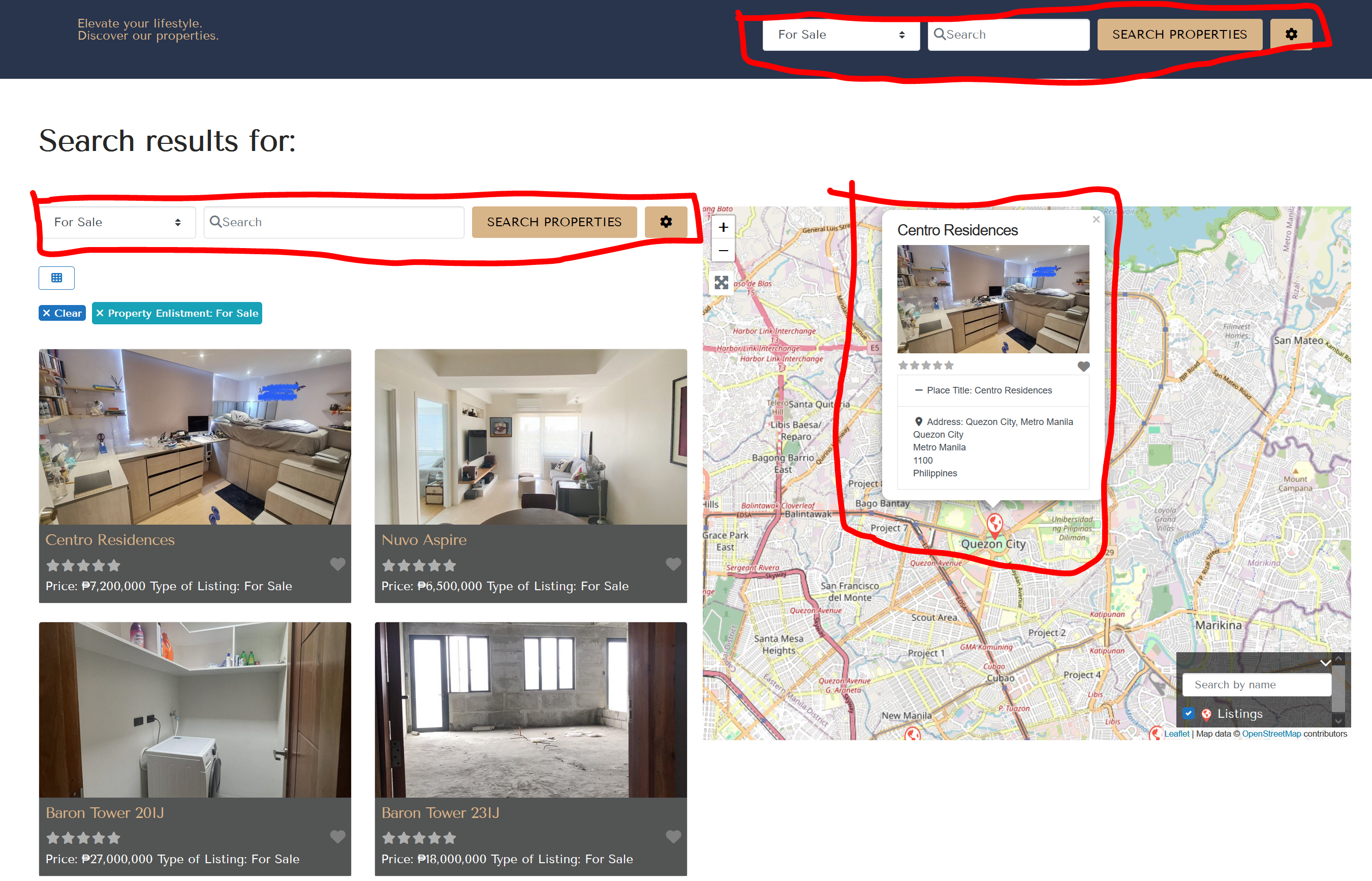Click the Nuvo Aspire star rating
Image resolution: width=1372 pixels, height=881 pixels.
[419, 566]
